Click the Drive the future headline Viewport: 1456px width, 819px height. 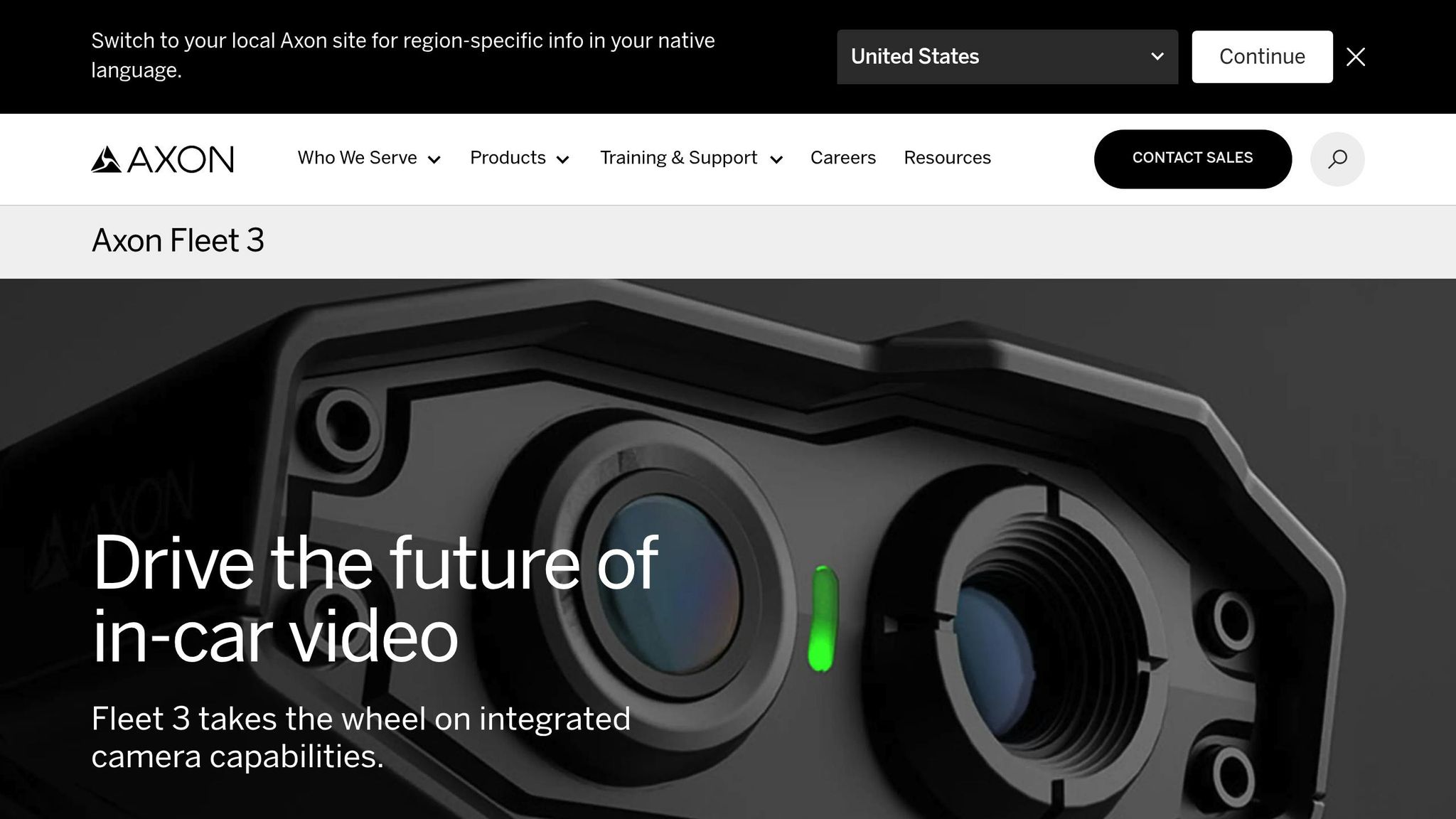click(x=375, y=599)
